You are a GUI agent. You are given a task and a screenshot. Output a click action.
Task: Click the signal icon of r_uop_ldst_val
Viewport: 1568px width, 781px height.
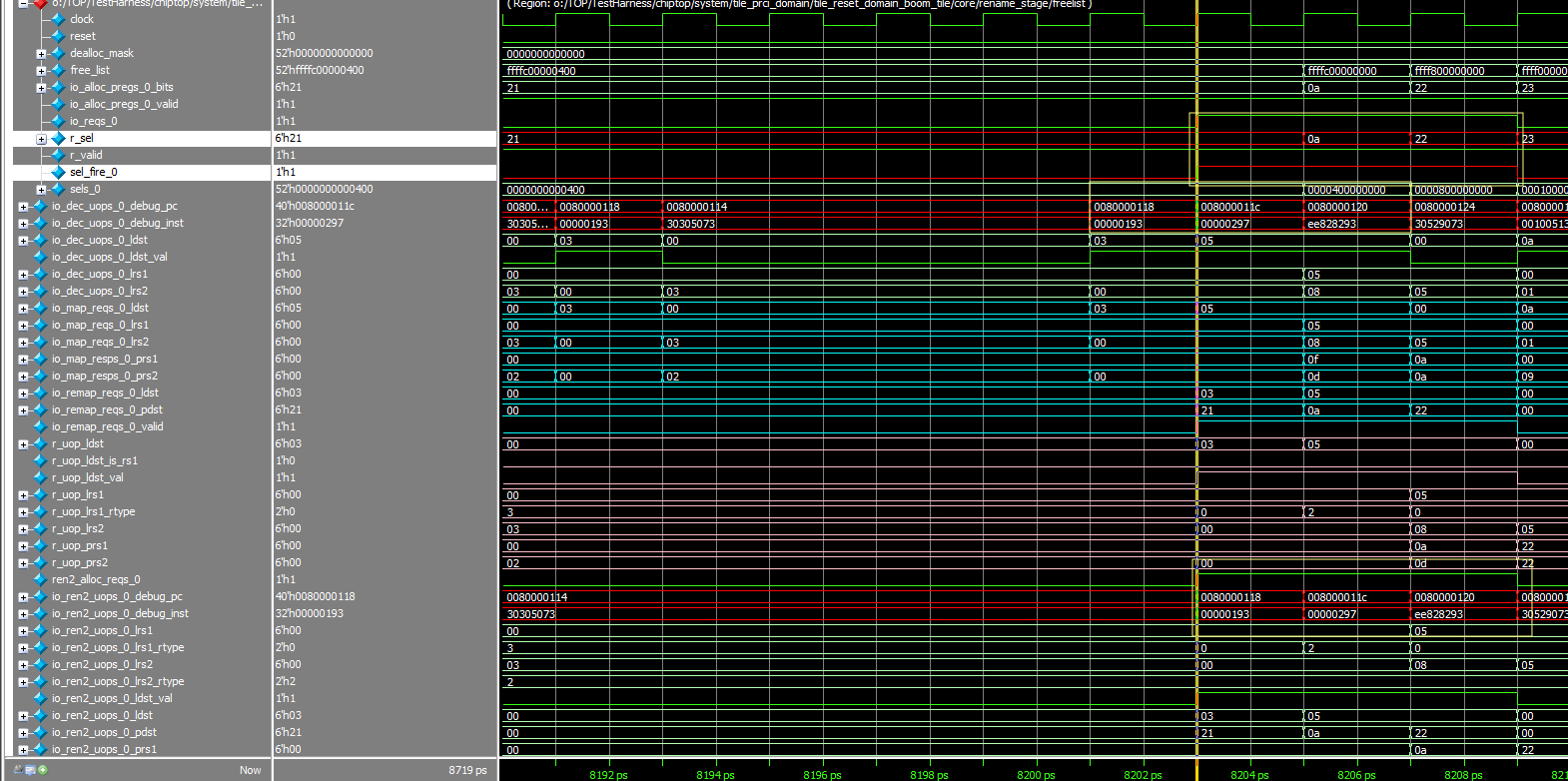click(x=40, y=477)
